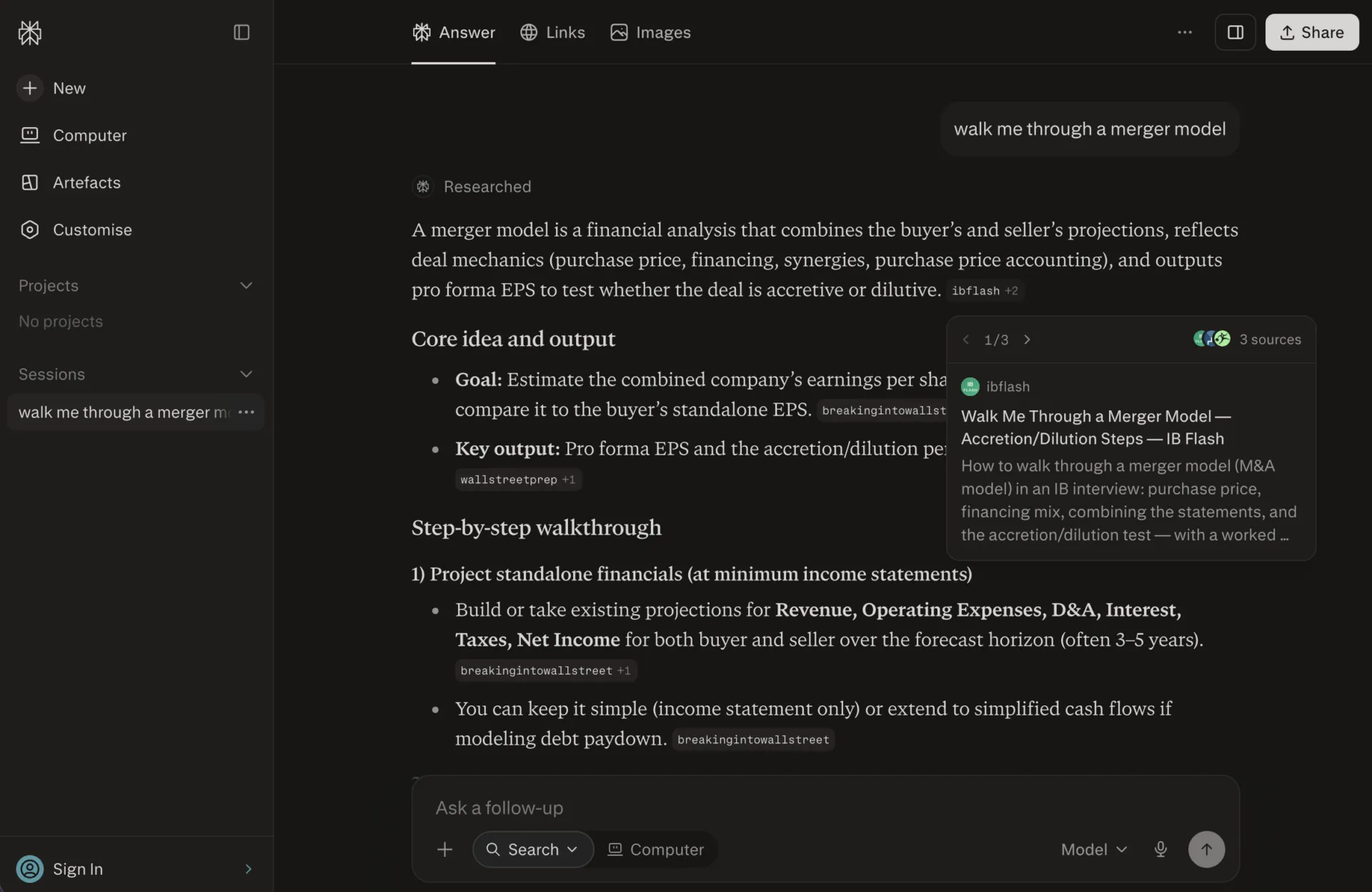Go to the next source in the citation popup
The image size is (1372, 892).
[1027, 340]
